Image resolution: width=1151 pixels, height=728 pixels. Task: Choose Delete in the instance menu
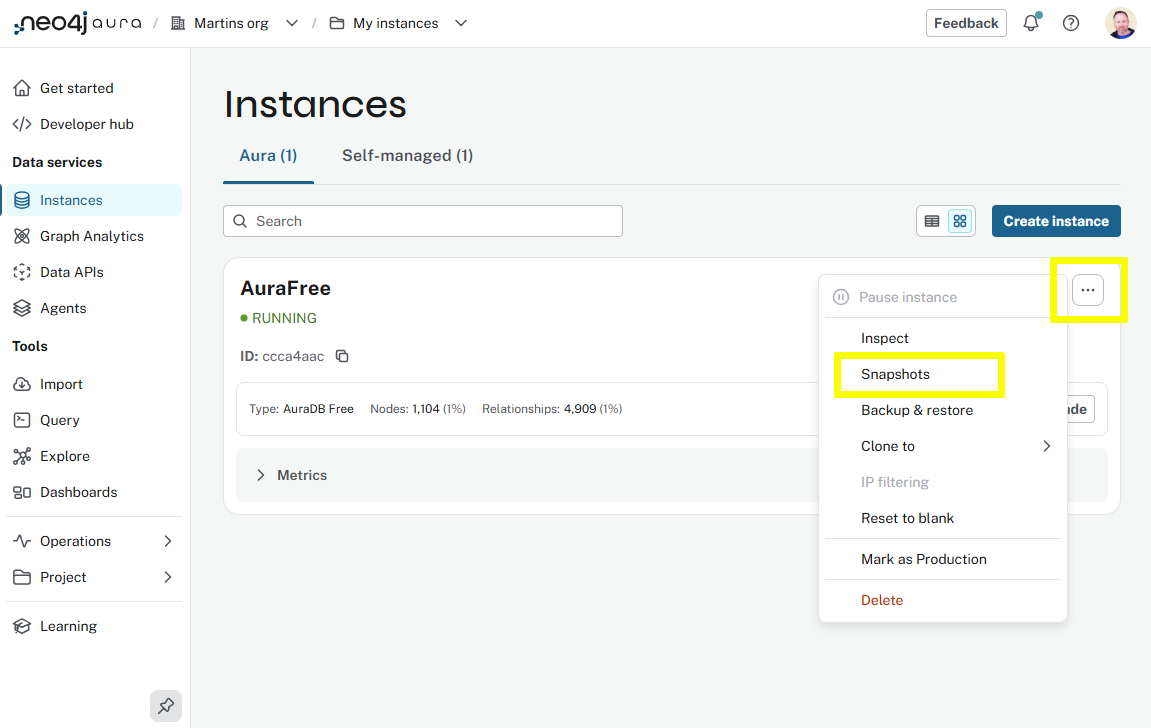(x=882, y=600)
